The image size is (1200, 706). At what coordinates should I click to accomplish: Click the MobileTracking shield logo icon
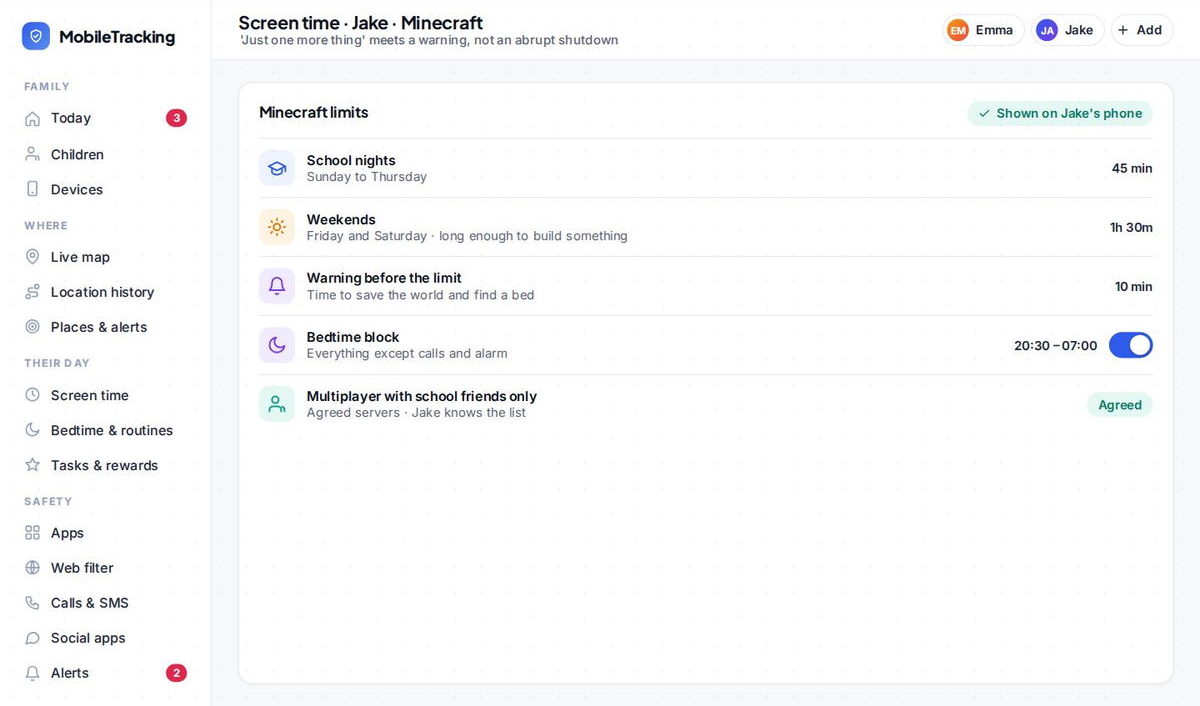point(36,37)
